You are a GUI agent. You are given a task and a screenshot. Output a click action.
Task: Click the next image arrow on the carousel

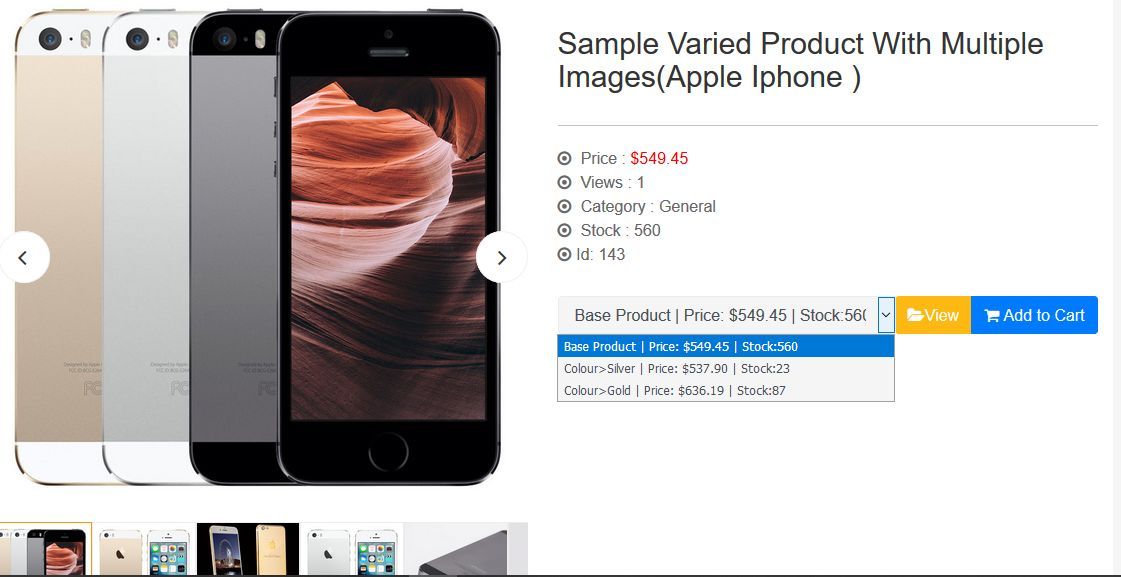[x=501, y=257]
